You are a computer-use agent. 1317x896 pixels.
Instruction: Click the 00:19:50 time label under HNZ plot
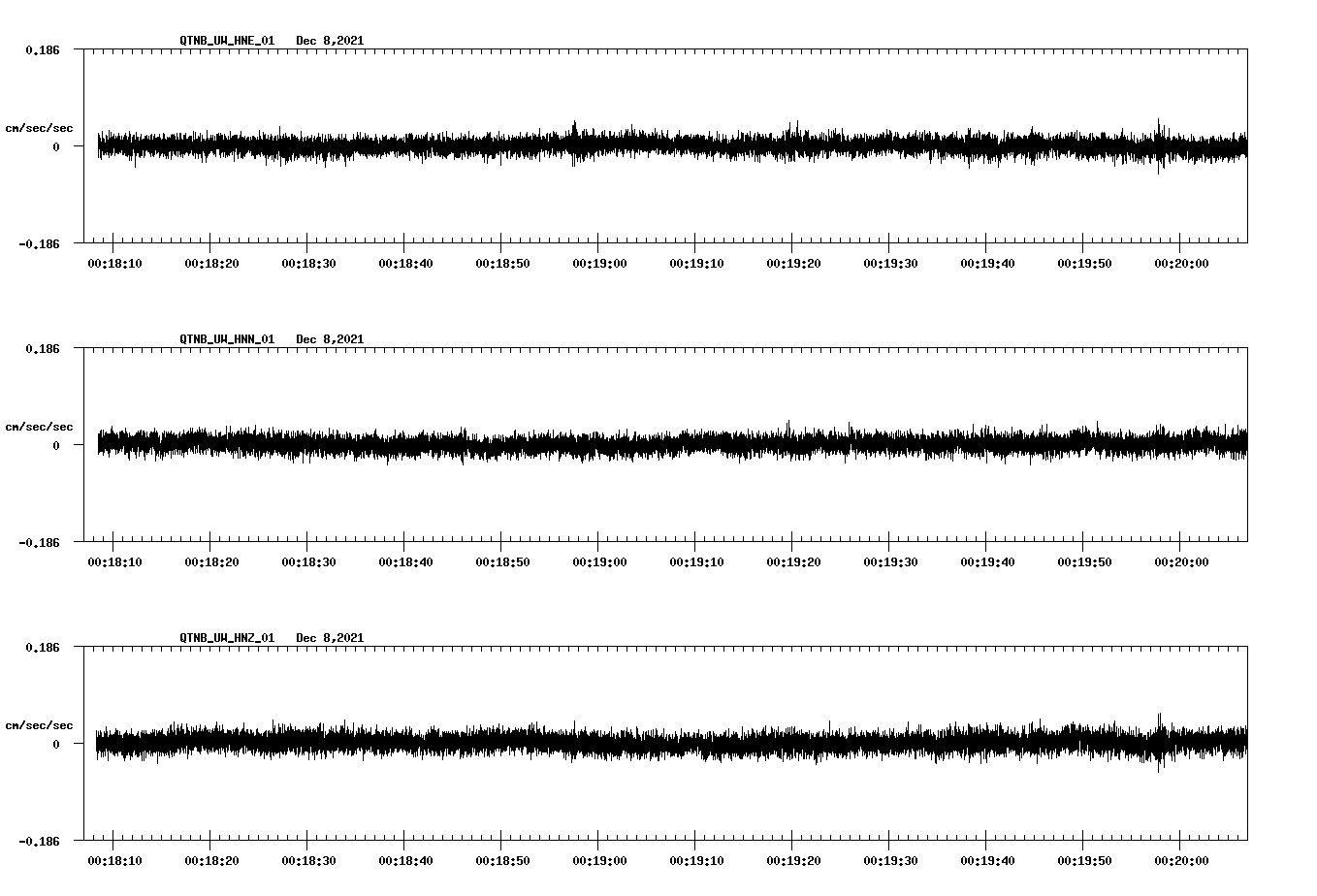(1084, 861)
